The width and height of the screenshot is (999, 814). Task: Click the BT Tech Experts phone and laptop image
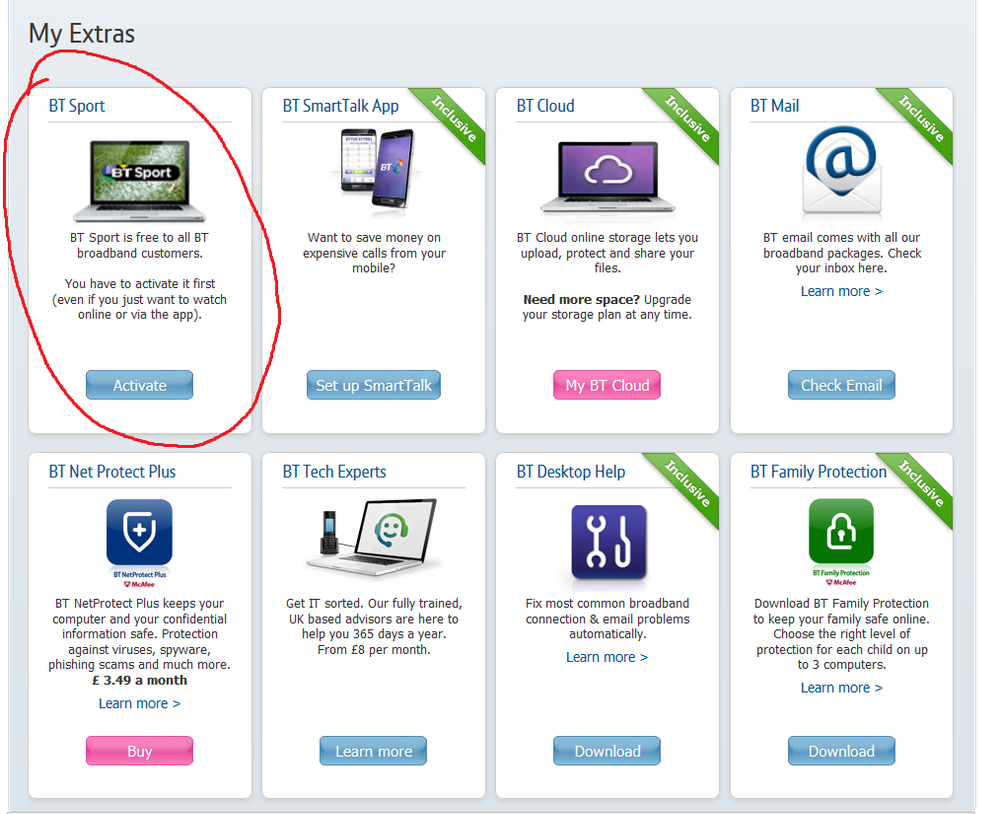(x=373, y=536)
